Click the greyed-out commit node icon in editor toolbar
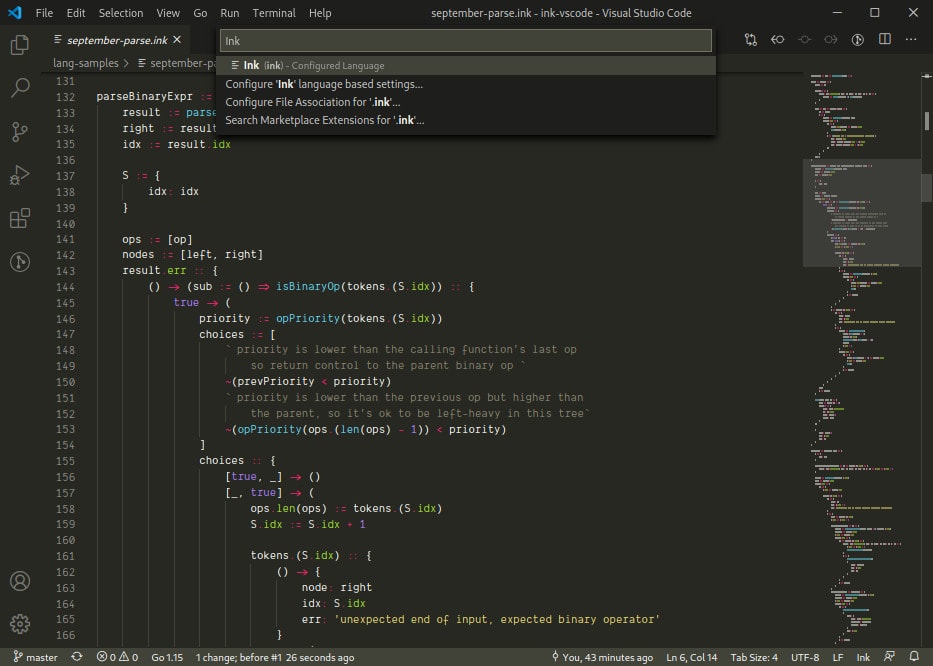933x666 pixels. click(804, 40)
